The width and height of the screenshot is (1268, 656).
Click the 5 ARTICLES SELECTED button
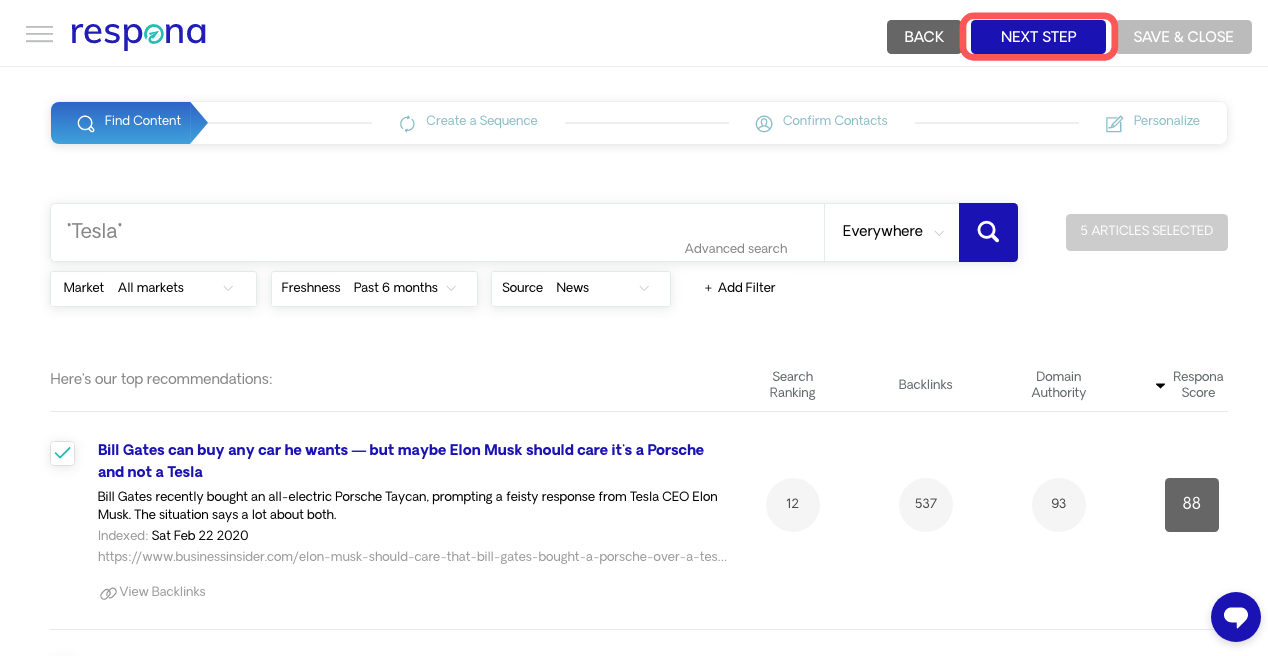[x=1147, y=232]
